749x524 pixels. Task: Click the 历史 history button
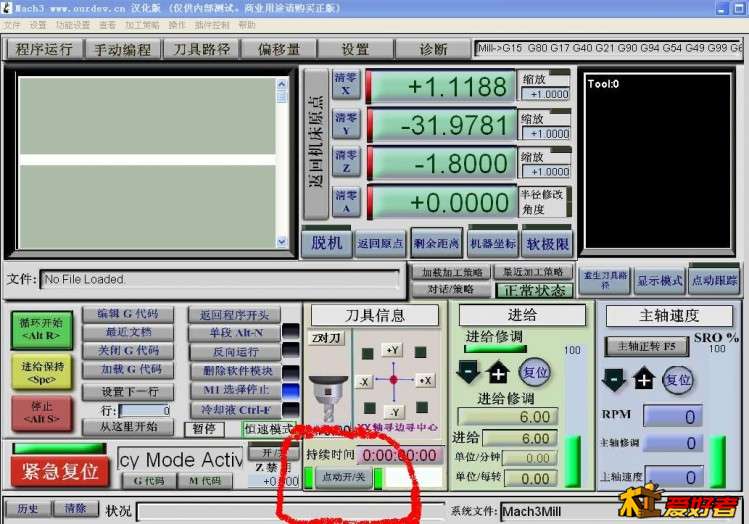pos(28,509)
